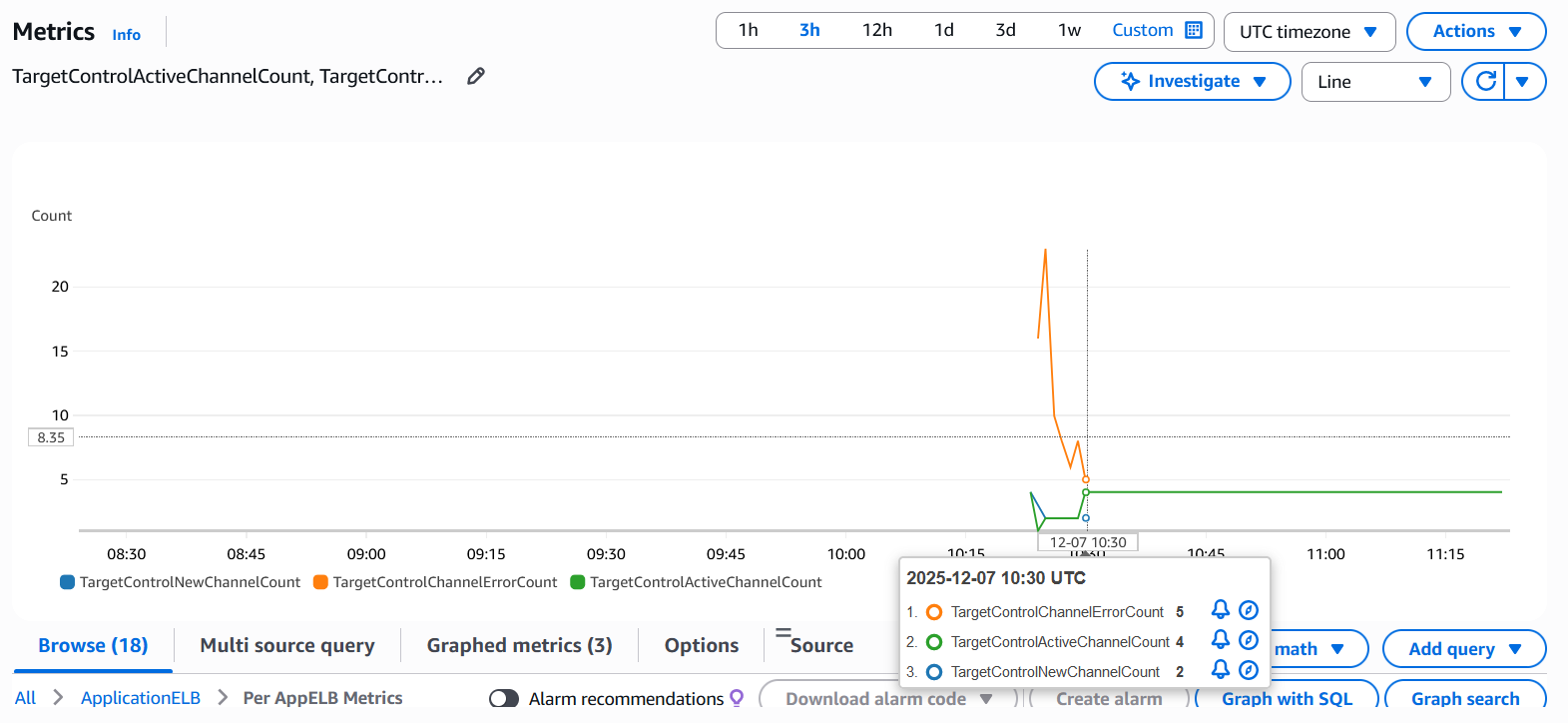Click the pencil icon to rename the graph
Screen dimensions: 1568x723
point(476,76)
